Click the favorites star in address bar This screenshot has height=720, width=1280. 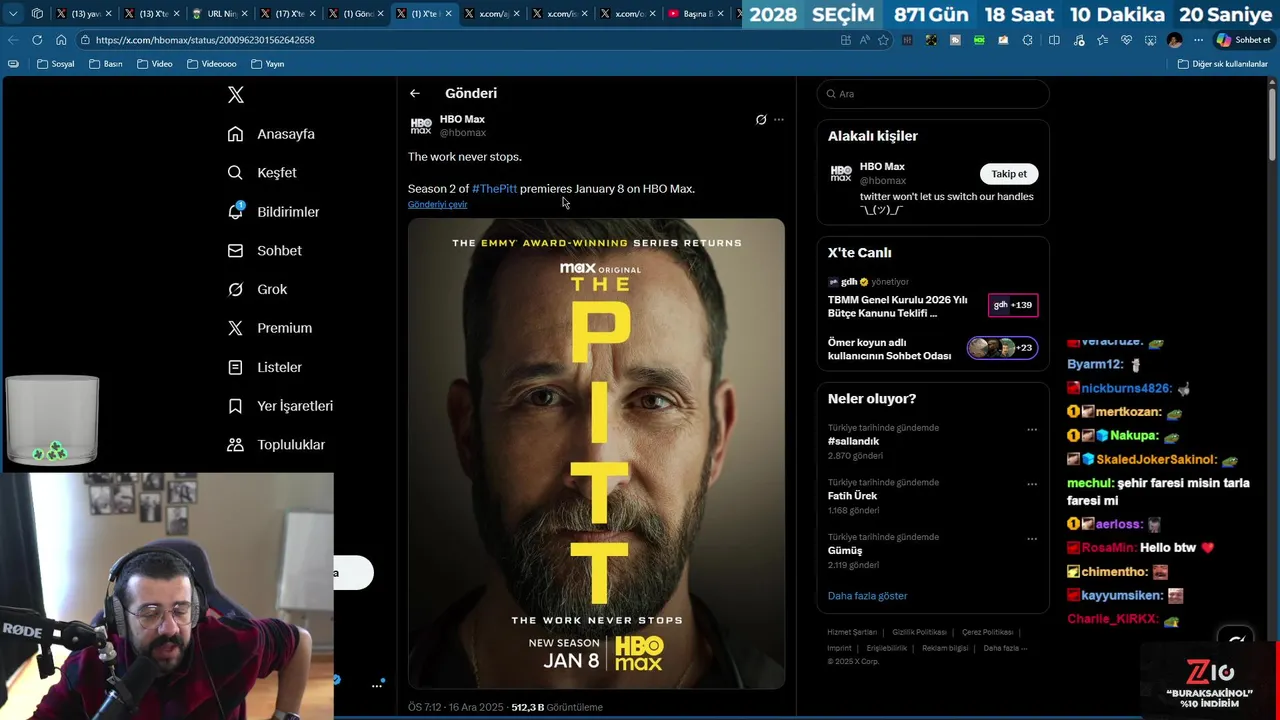pos(883,40)
